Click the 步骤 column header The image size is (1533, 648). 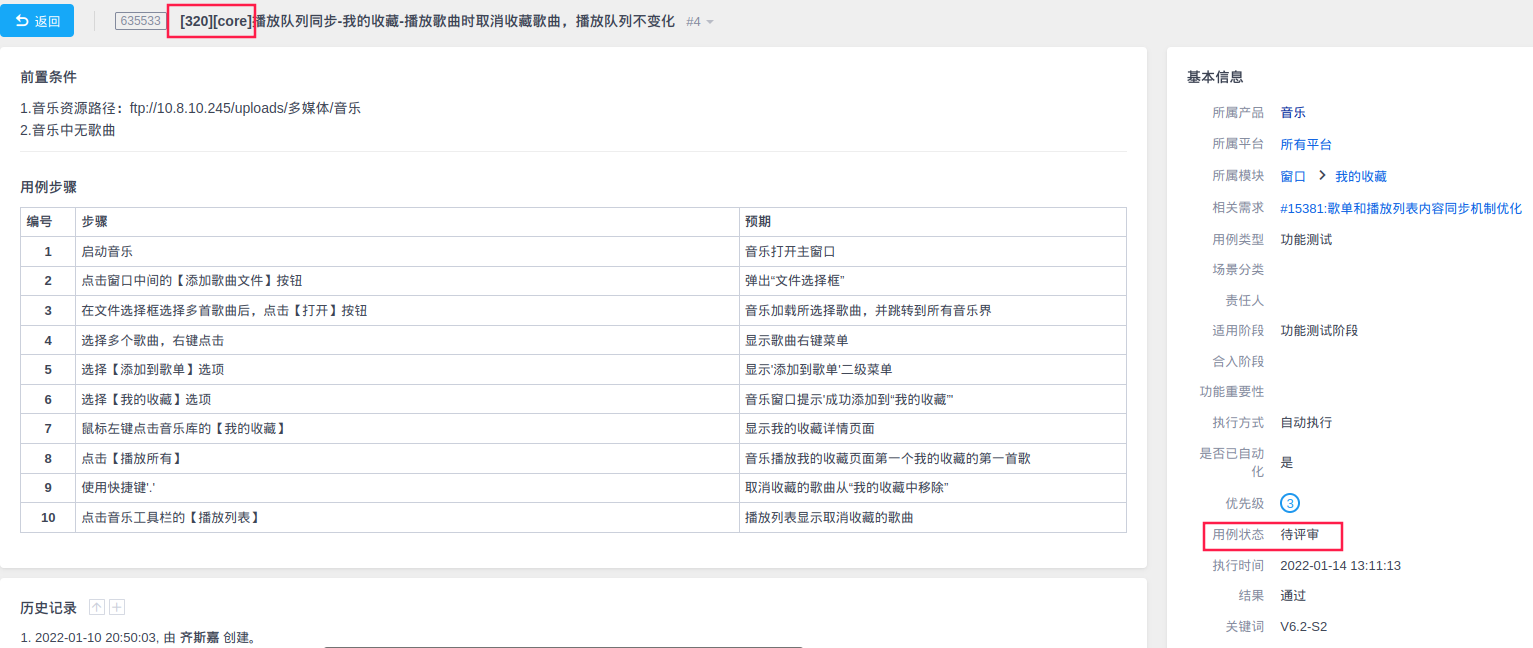tap(94, 222)
